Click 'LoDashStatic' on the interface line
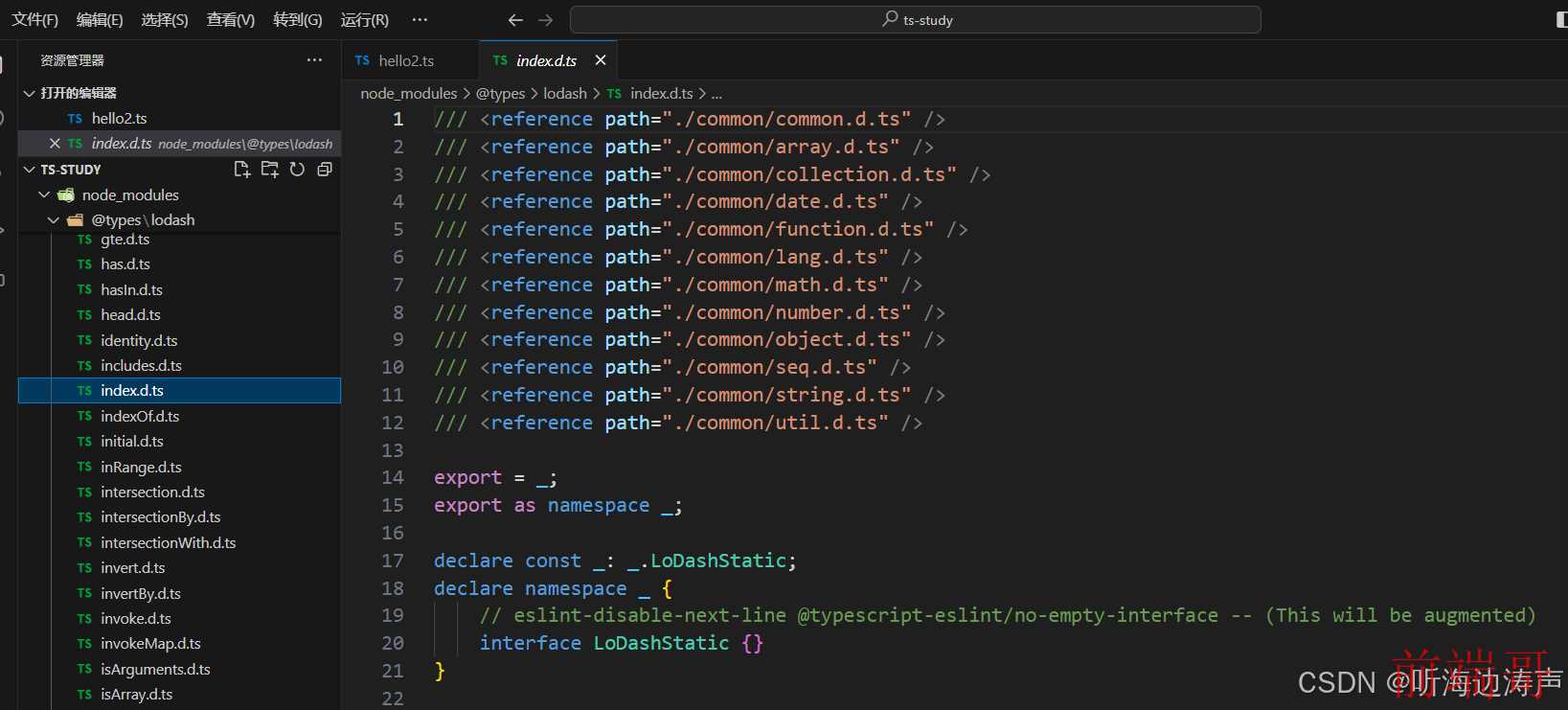This screenshot has width=1568, height=710. click(x=661, y=643)
